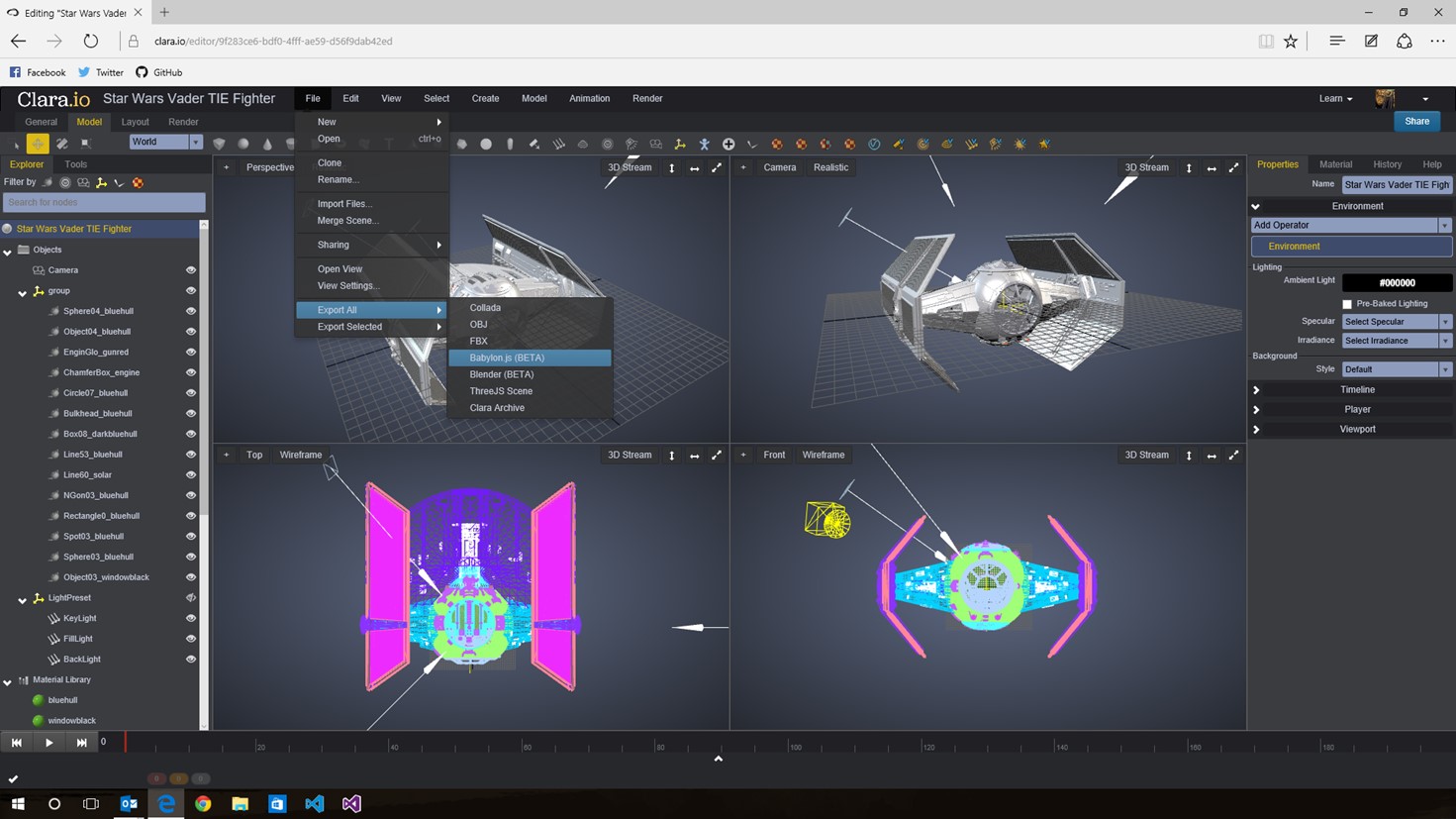Click the Environment operator button

(x=1351, y=247)
